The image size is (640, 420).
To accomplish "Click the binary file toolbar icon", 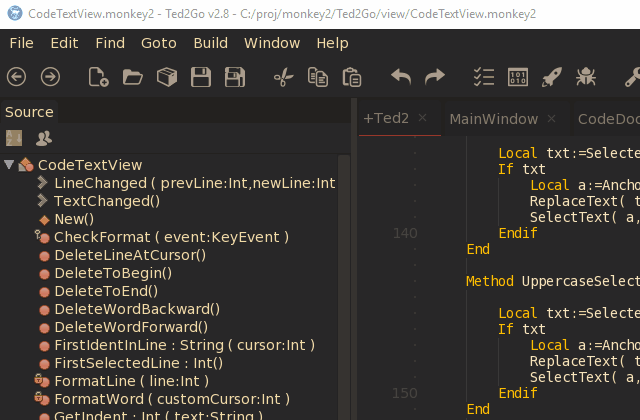I will 518,77.
